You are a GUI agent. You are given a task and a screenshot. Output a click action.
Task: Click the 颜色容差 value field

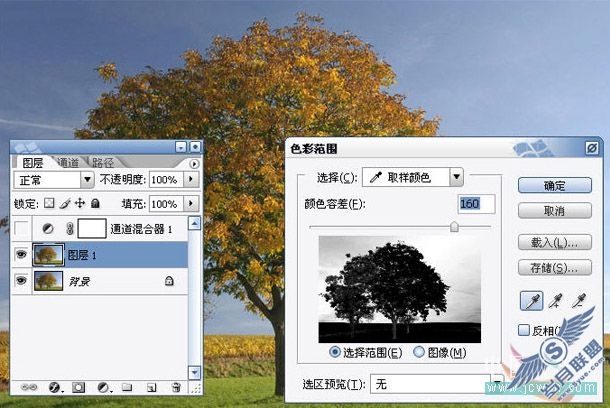(x=477, y=203)
